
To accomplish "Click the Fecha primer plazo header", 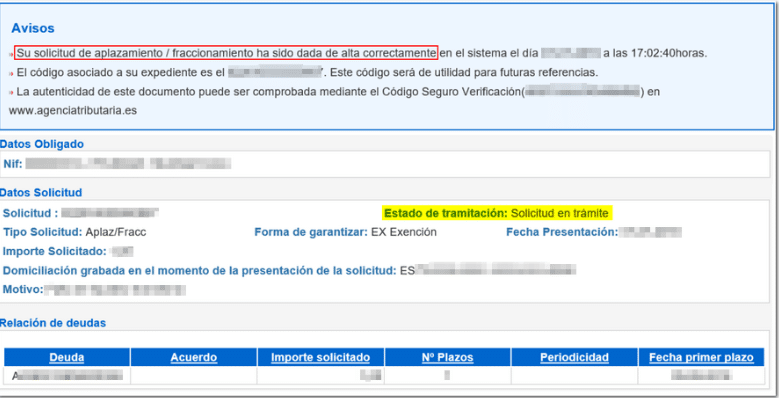I will coord(701,357).
